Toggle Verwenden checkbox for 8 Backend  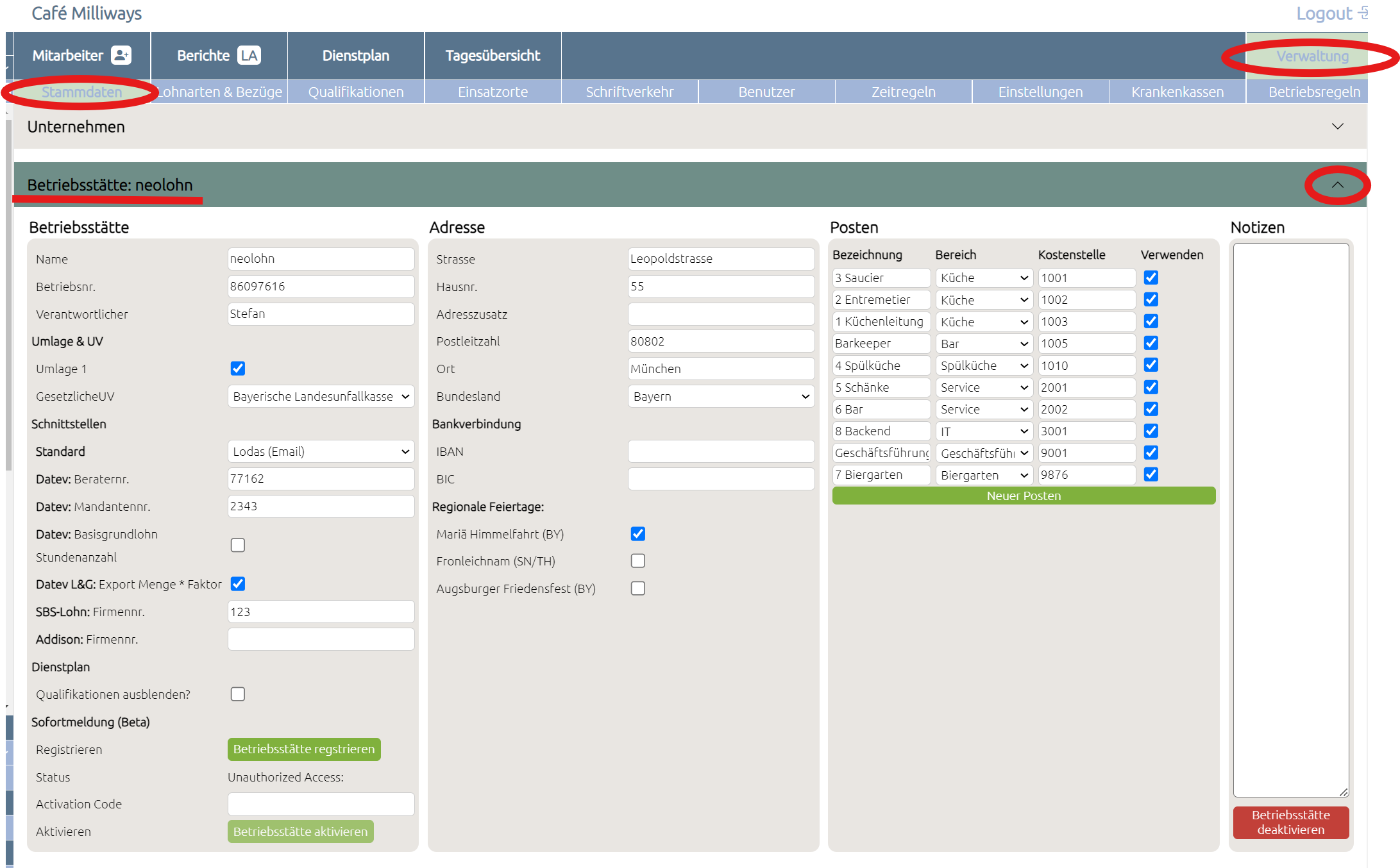point(1151,431)
